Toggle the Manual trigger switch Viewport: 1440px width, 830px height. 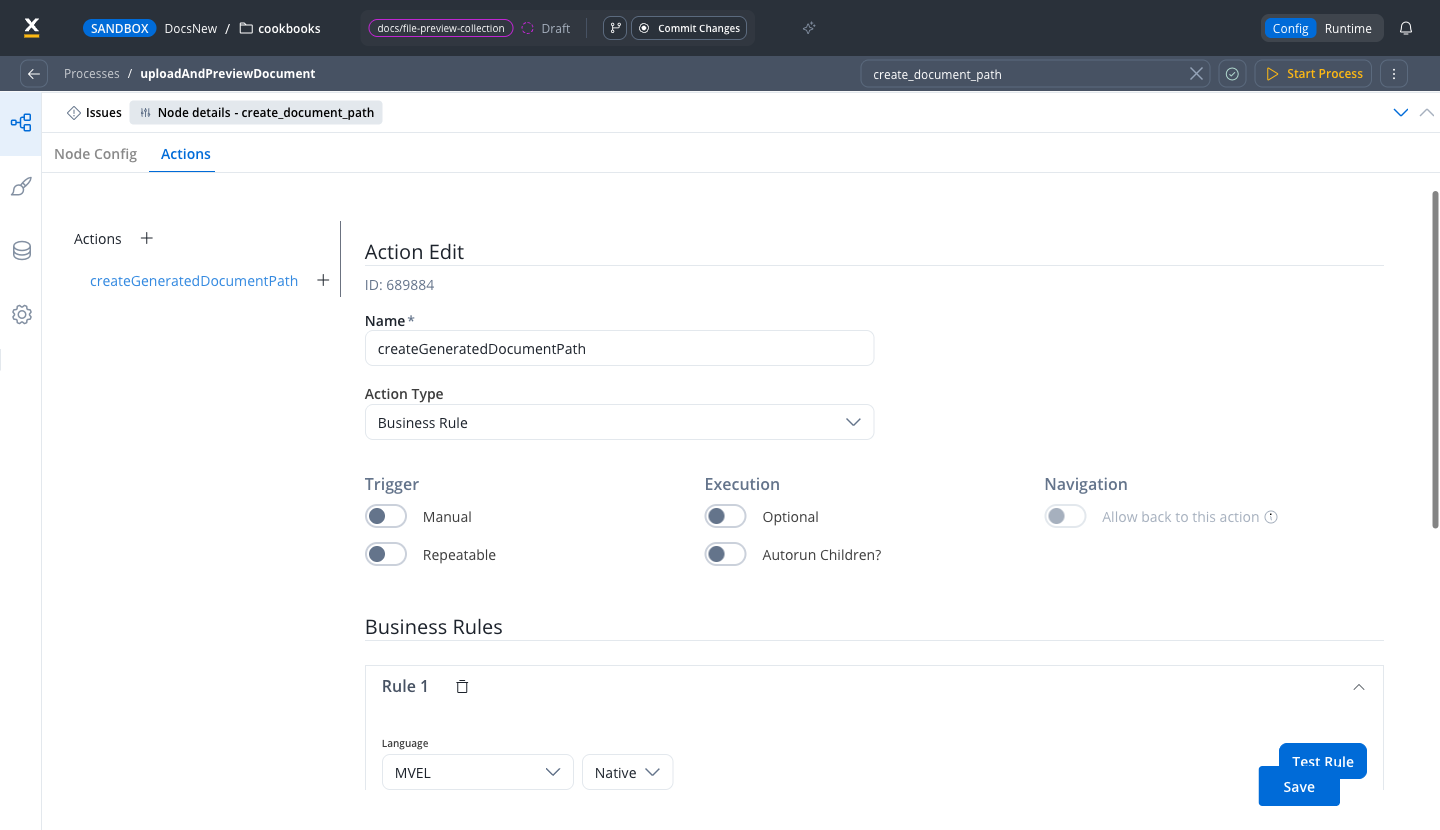click(386, 517)
